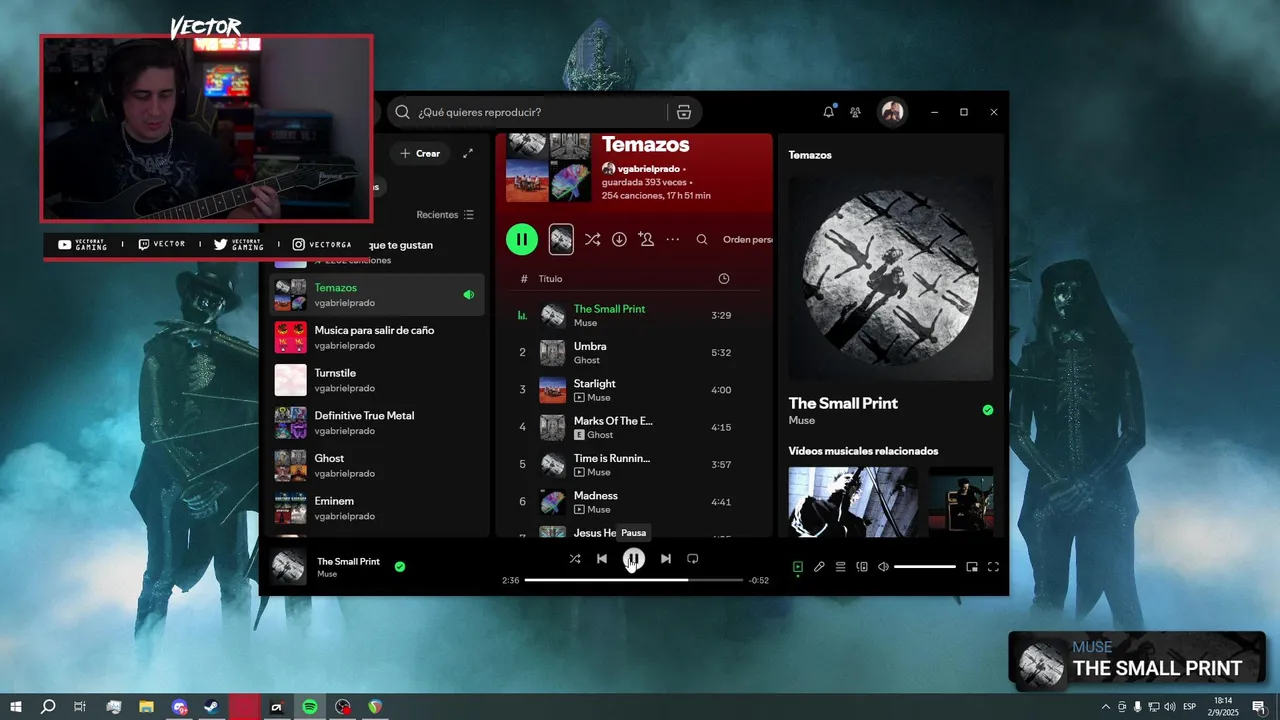Skip to the next track

pyautogui.click(x=666, y=559)
